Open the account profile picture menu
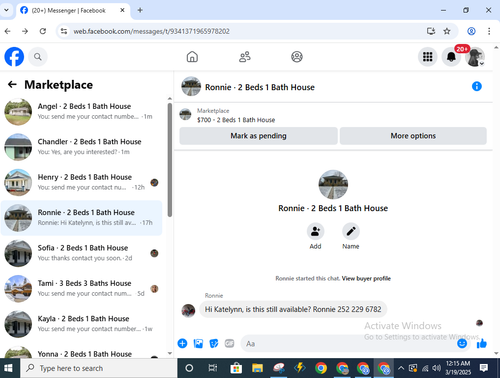Image resolution: width=500 pixels, height=378 pixels. (475, 57)
